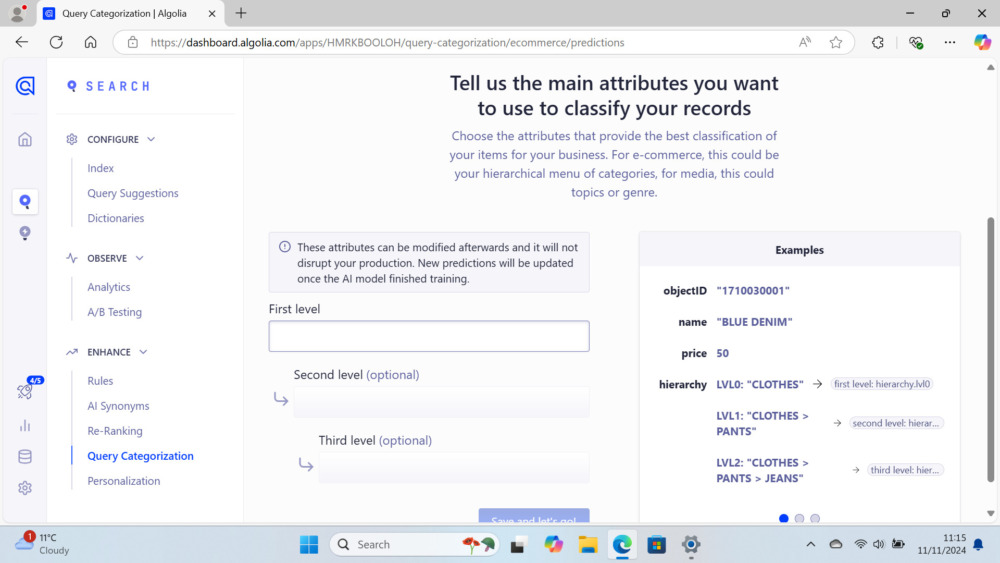
Task: Open Query Suggestions in the sidebar
Action: (133, 193)
